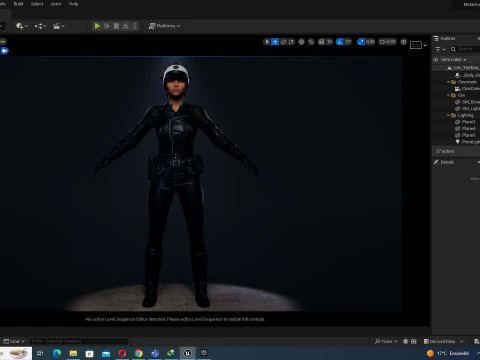Image resolution: width=480 pixels, height=360 pixels.
Task: Open the Actor menu
Action: pos(56,4)
